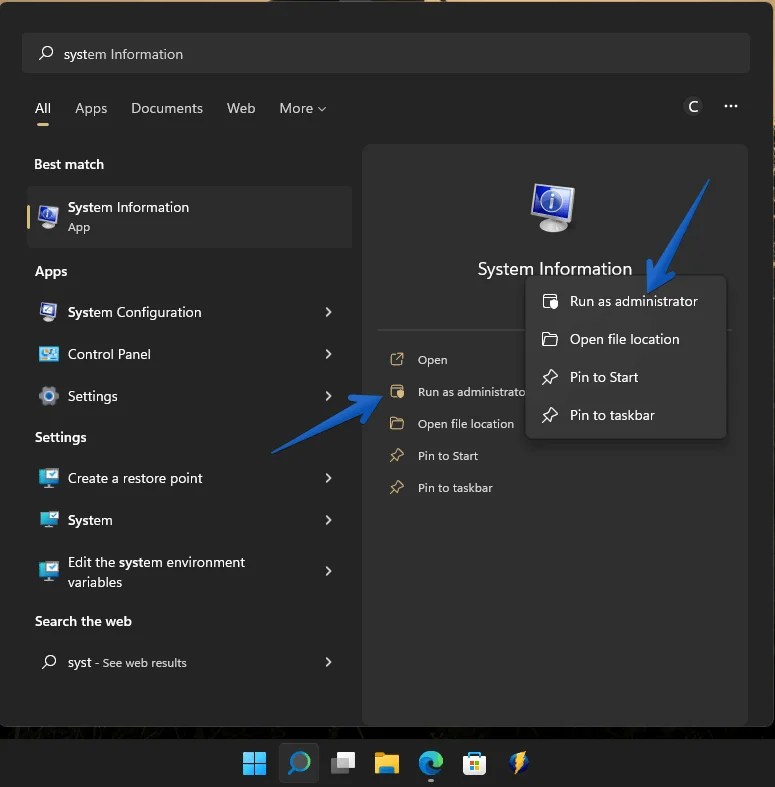
Task: Open Task View from the taskbar
Action: point(343,763)
